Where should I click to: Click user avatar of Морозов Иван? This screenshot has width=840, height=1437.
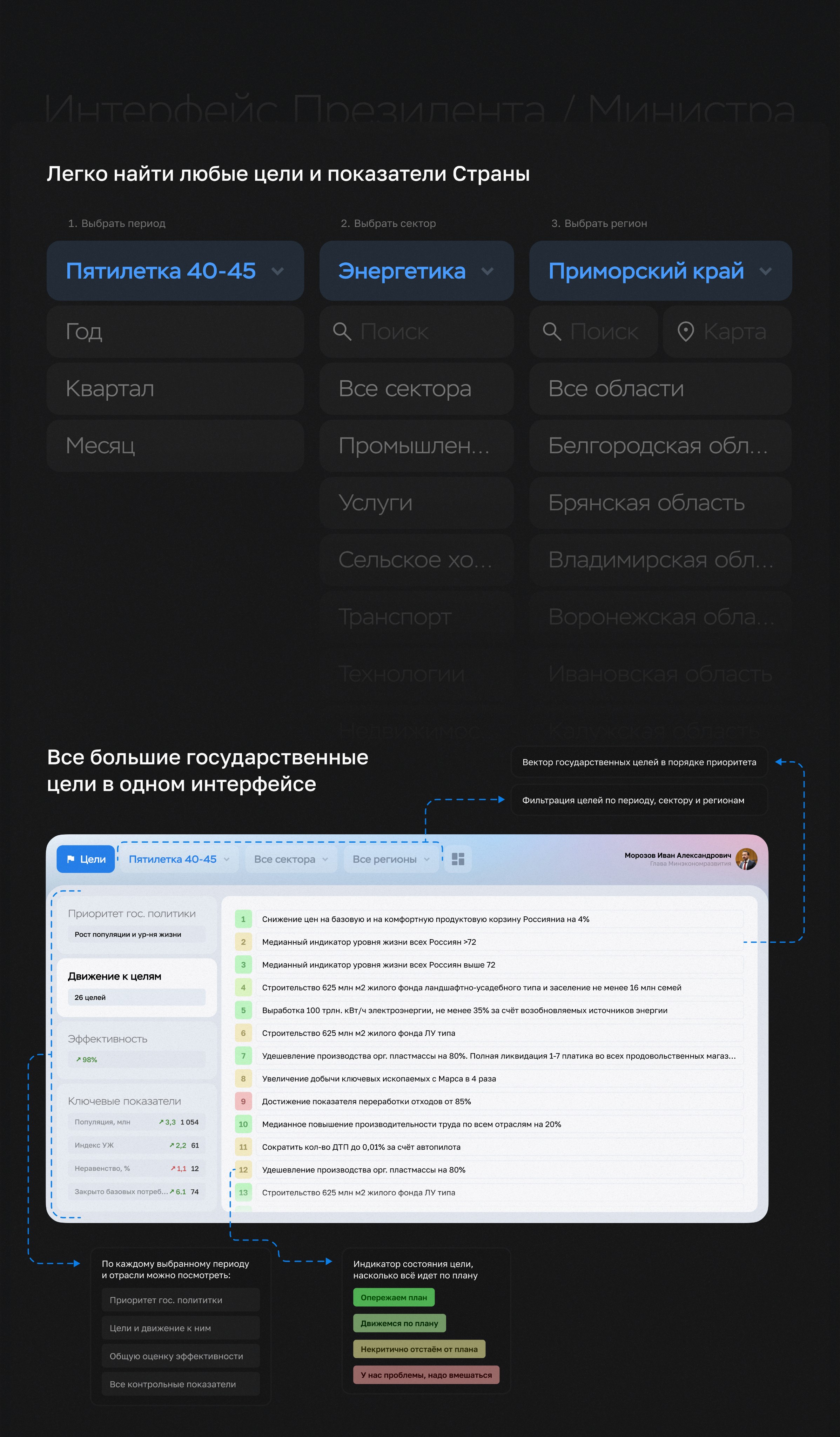click(x=746, y=859)
